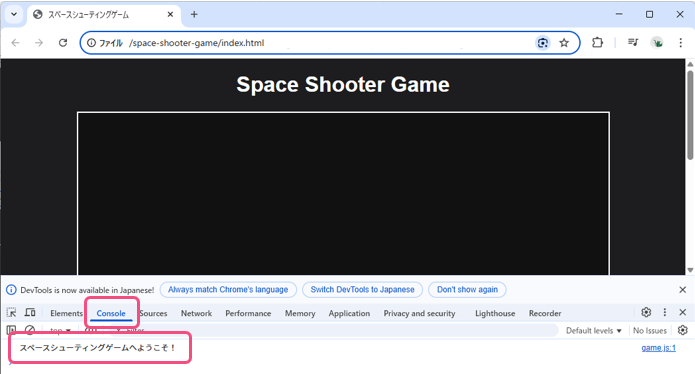Reload the current page
This screenshot has width=695, height=374.
(x=63, y=43)
